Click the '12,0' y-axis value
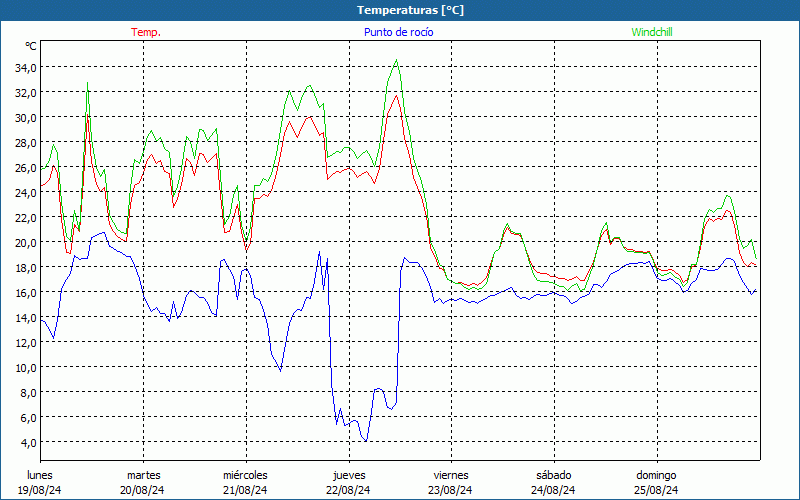 pos(26,343)
